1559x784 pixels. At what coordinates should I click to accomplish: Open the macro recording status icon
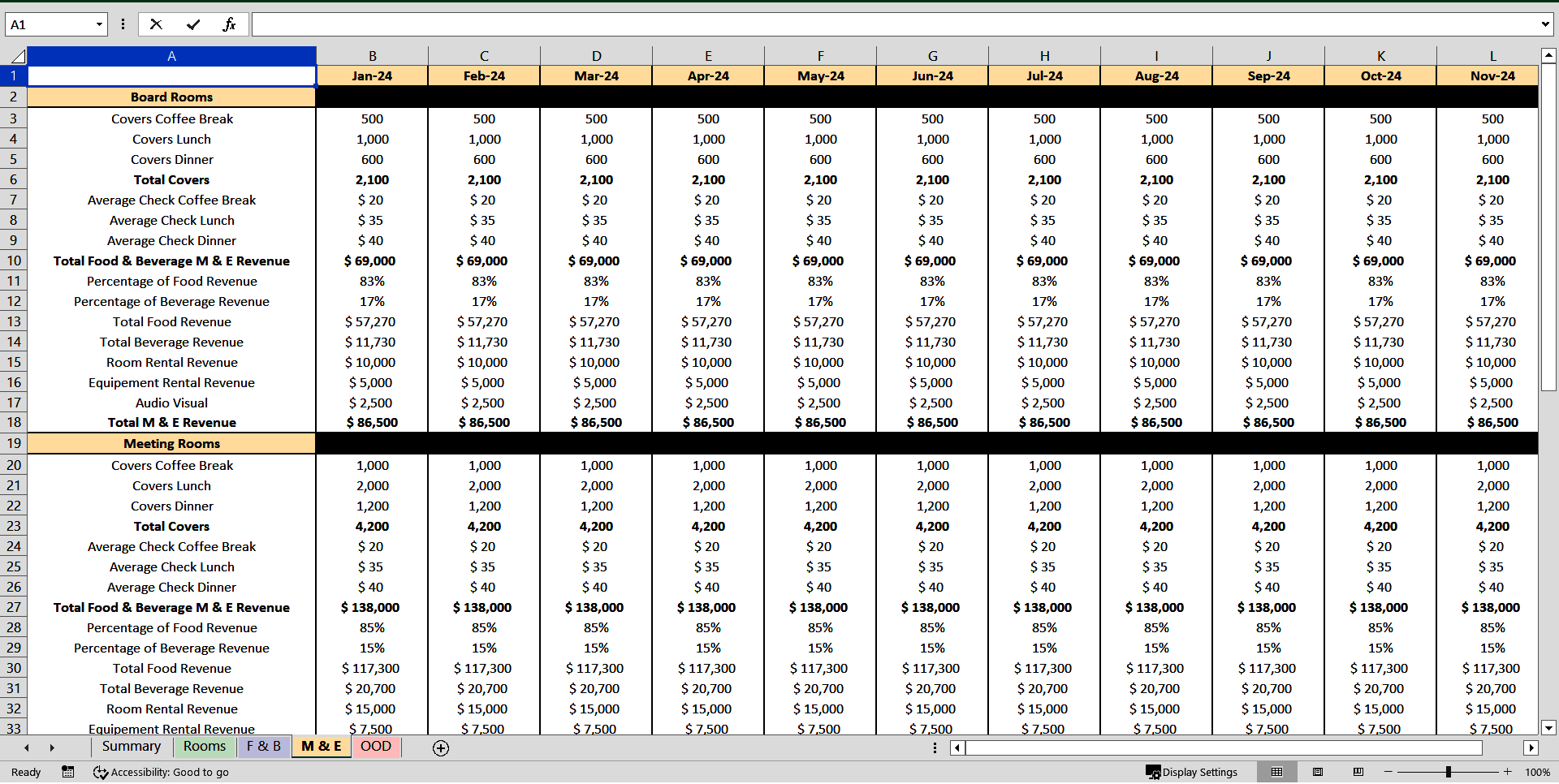pyautogui.click(x=68, y=772)
